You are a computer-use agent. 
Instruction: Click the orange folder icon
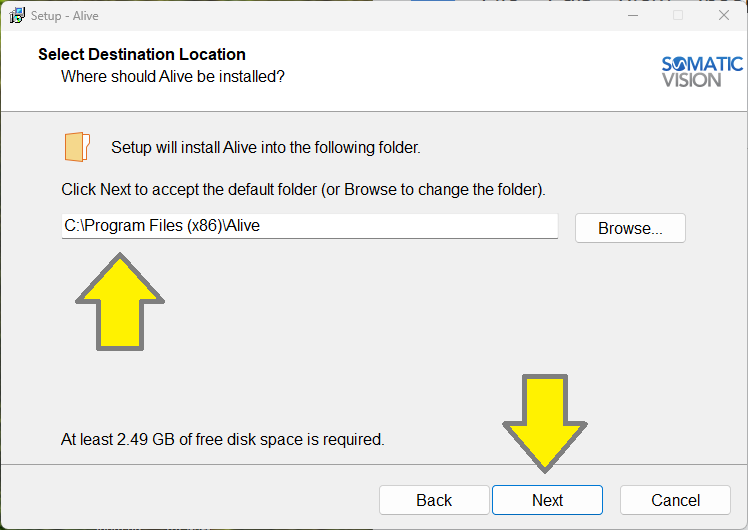click(x=77, y=147)
